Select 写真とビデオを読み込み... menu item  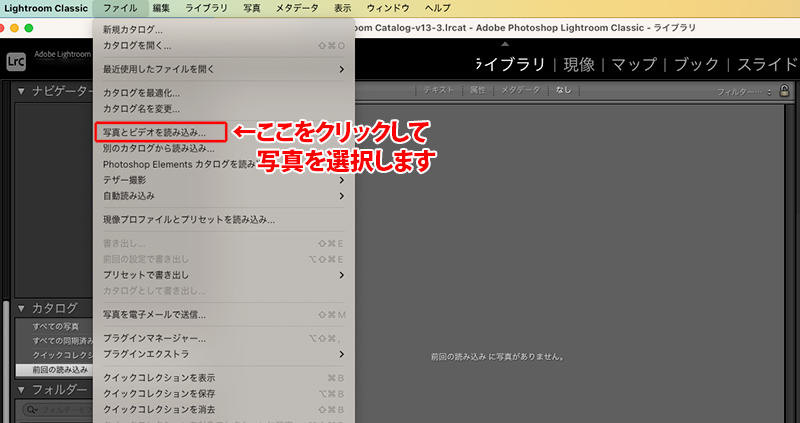point(160,133)
